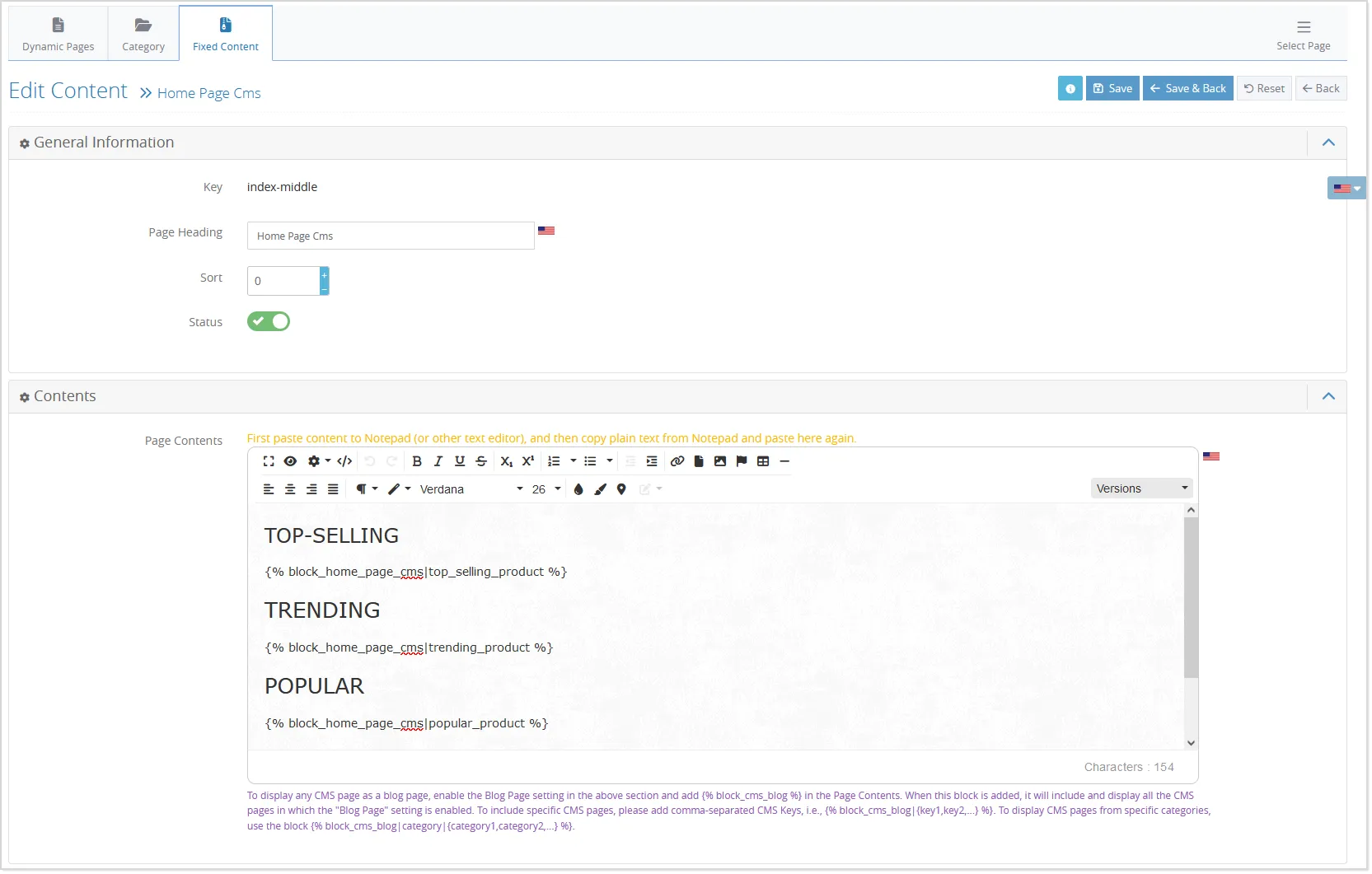Viewport: 1372px width, 874px height.
Task: Open the font size 26 dropdown
Action: tap(546, 490)
